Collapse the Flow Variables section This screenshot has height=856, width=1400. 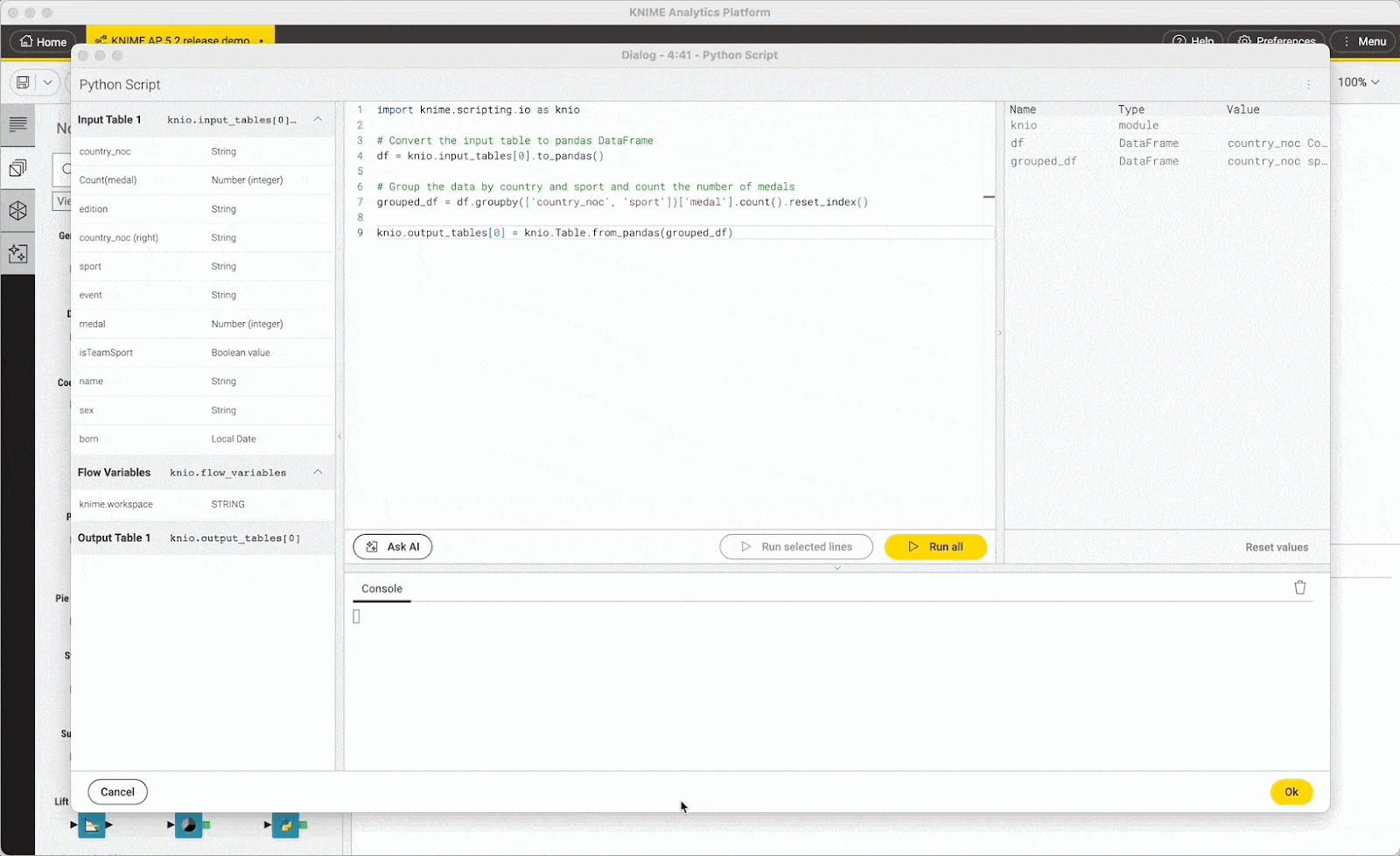tap(318, 473)
